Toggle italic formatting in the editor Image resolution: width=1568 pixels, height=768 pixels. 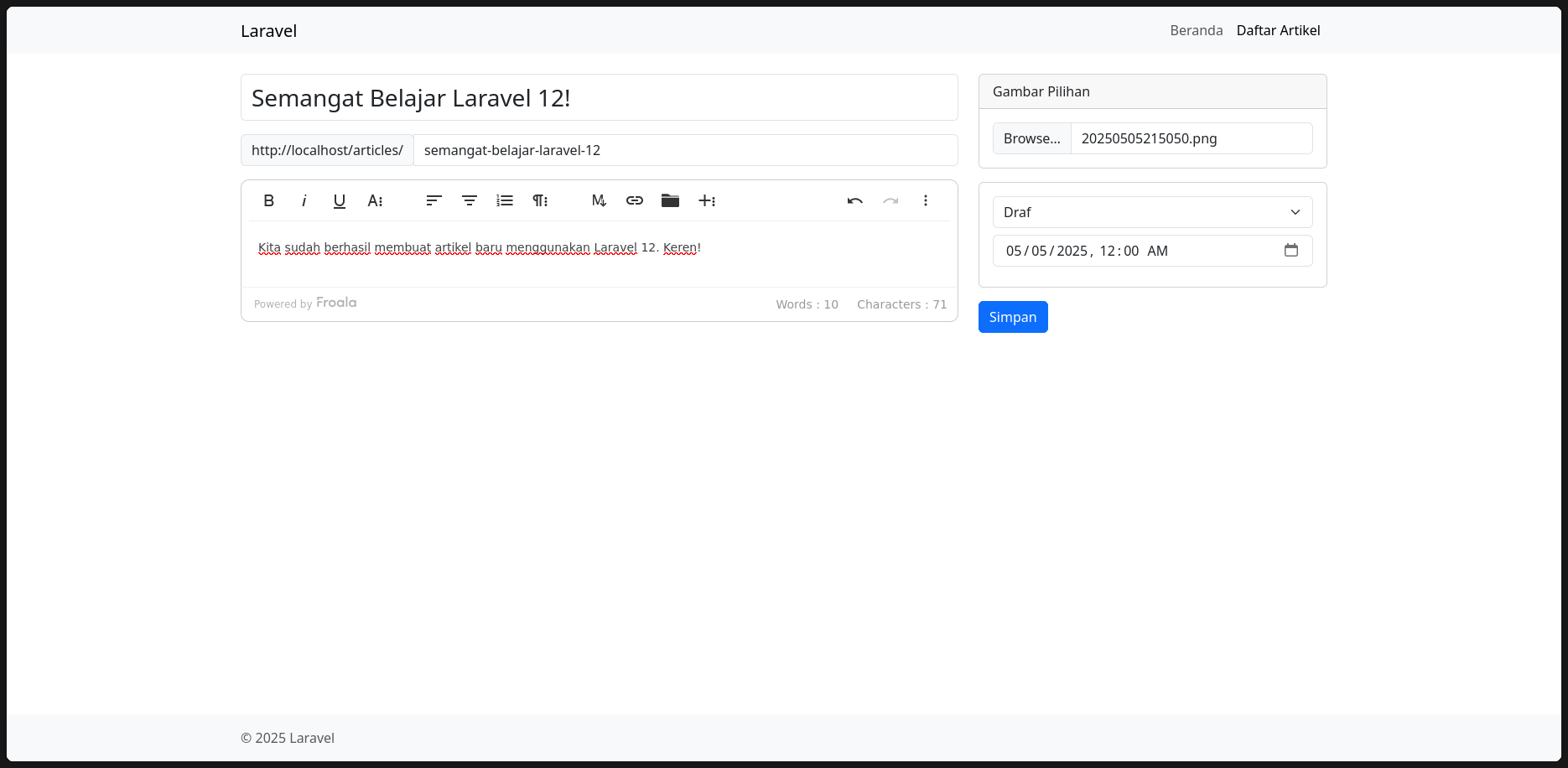[304, 200]
